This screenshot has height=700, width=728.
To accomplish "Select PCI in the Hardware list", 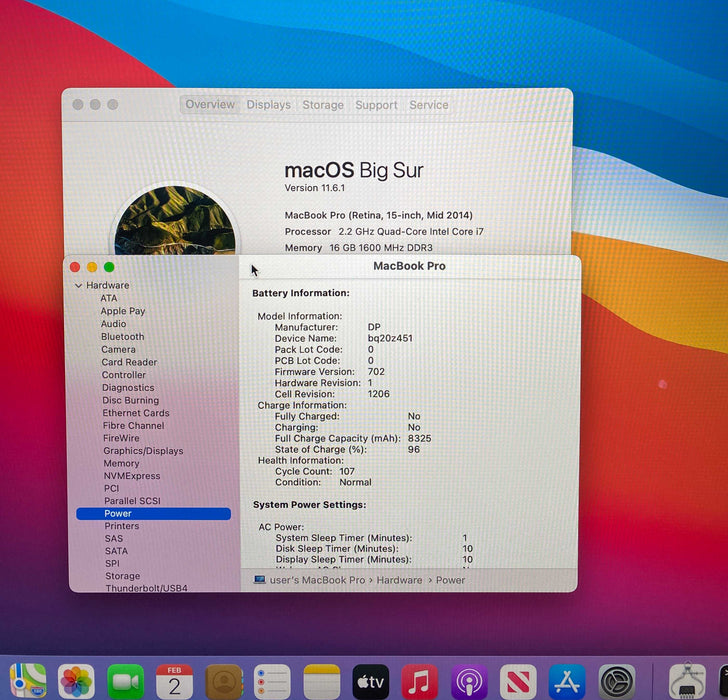I will point(111,488).
